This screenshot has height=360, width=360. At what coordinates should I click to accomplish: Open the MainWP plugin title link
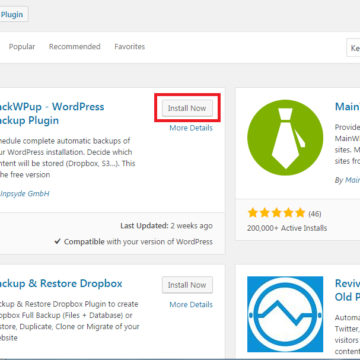(347, 107)
